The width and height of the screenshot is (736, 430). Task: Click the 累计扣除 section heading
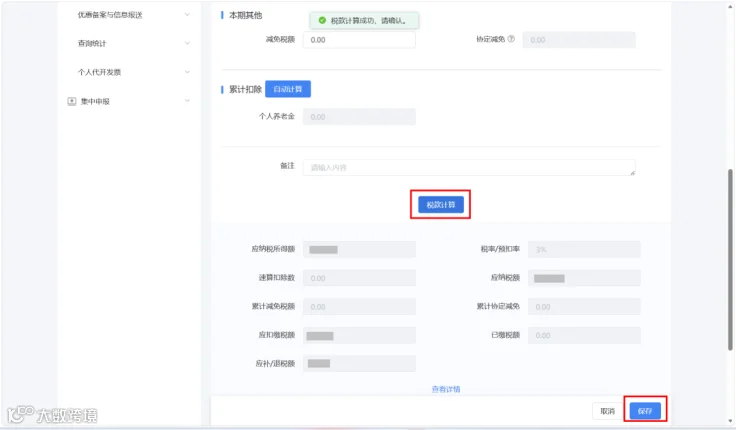pos(245,89)
